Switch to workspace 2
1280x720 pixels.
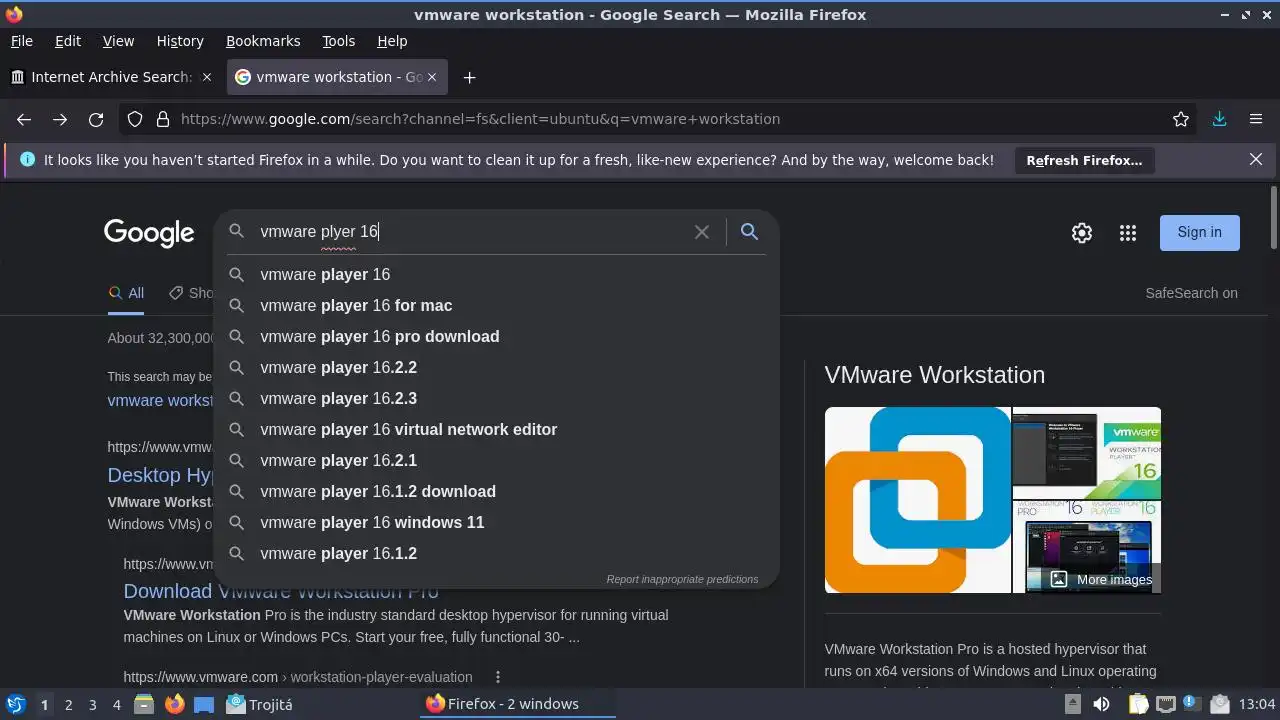coord(69,705)
